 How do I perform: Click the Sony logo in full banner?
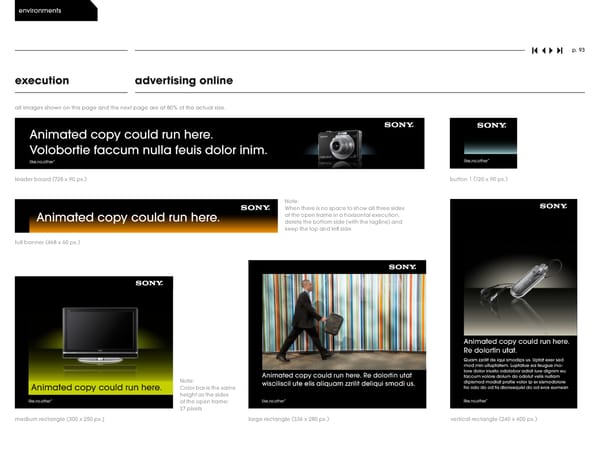tap(255, 207)
